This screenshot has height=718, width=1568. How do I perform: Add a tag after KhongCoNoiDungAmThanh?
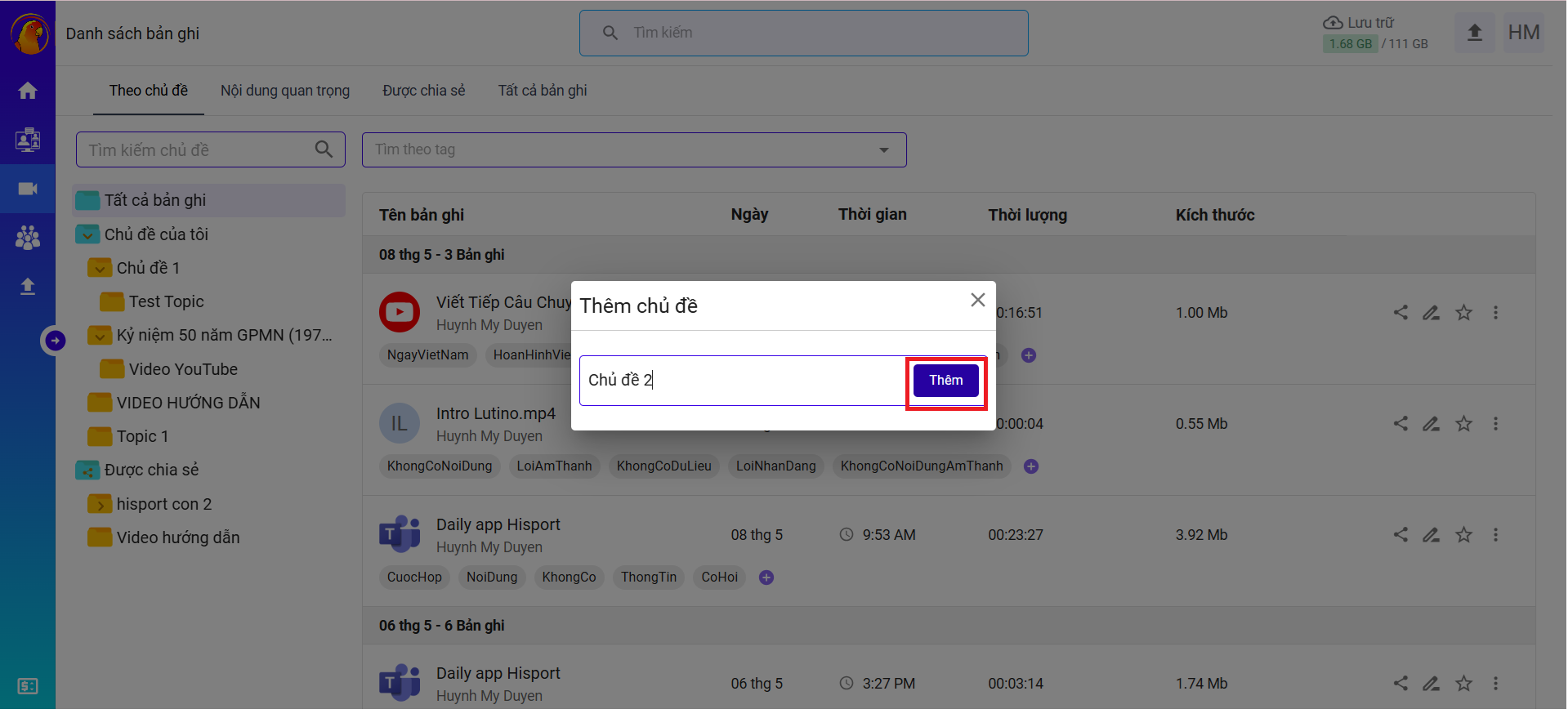click(x=1031, y=466)
